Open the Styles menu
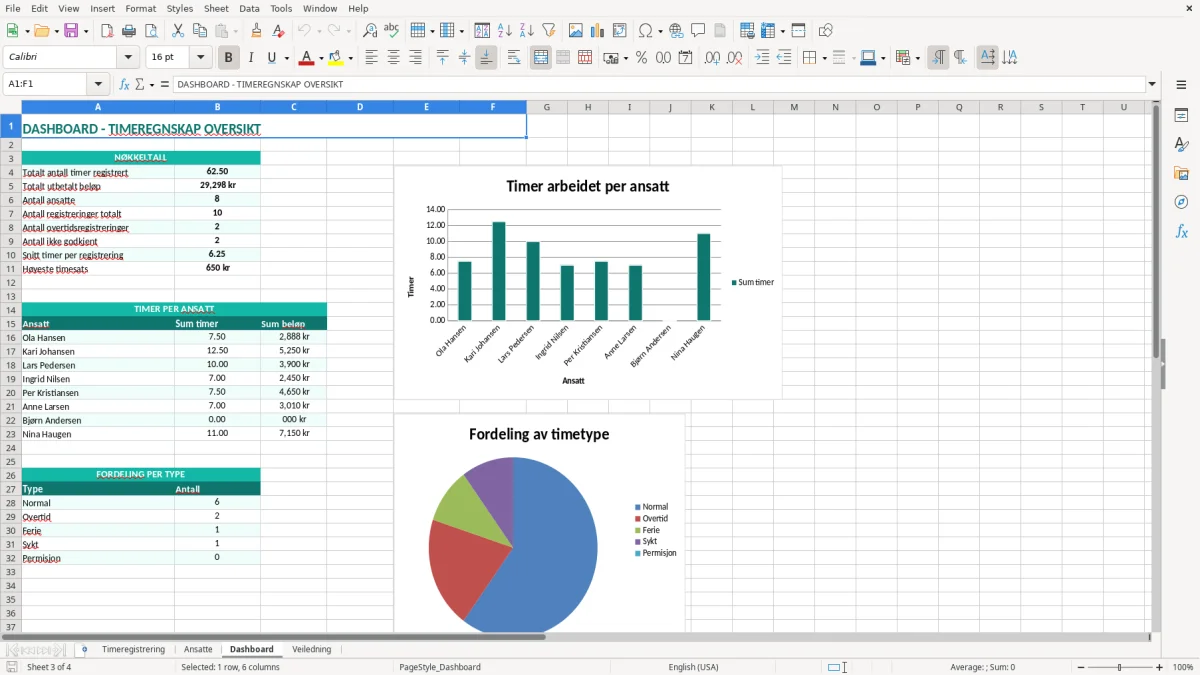The image size is (1200, 675). 180,8
